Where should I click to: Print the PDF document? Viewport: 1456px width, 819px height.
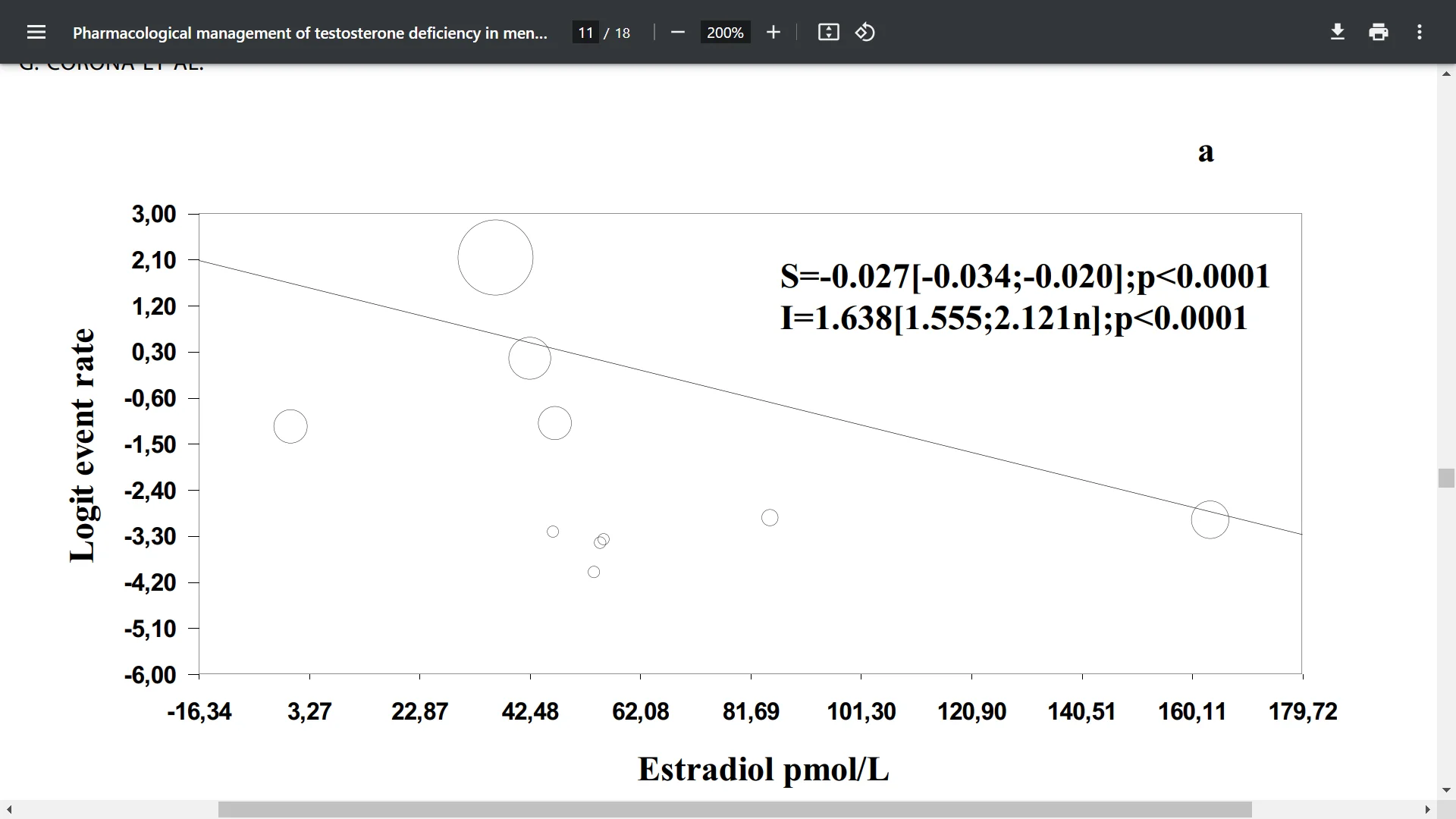1379,33
